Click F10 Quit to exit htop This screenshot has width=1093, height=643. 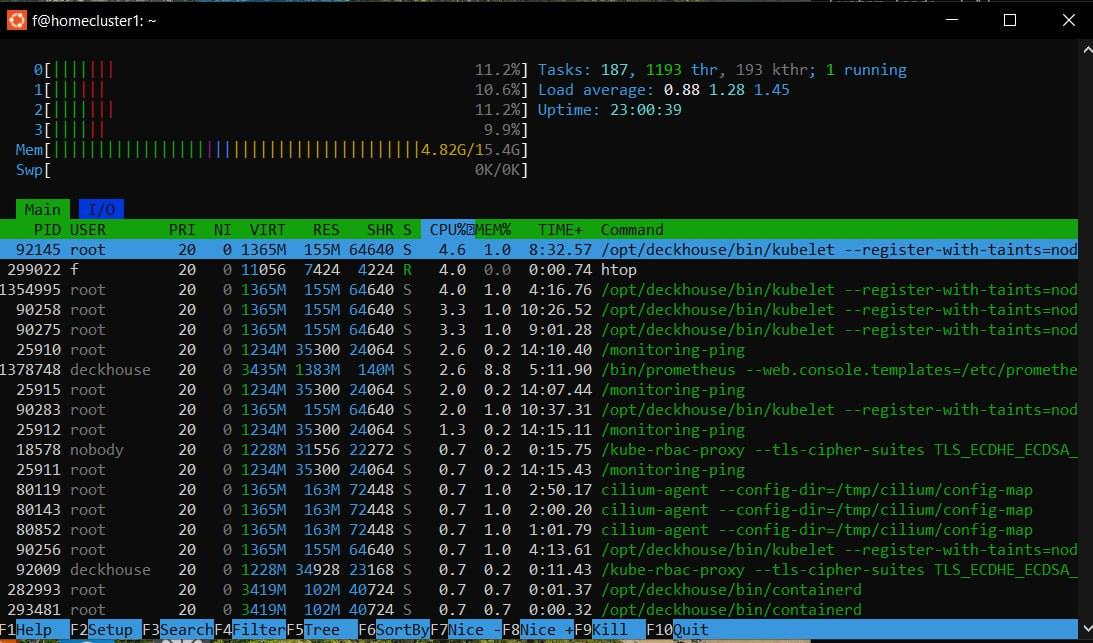[678, 630]
